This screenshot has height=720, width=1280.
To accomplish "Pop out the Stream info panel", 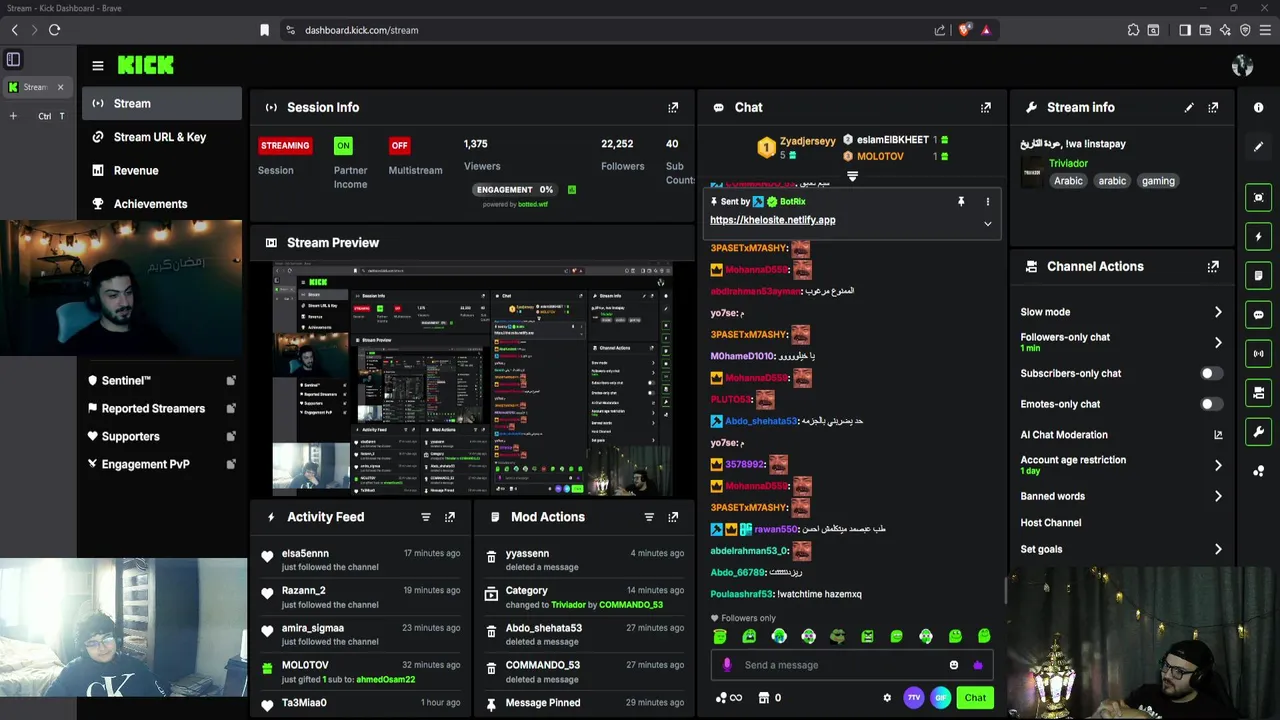I will coord(1213,107).
